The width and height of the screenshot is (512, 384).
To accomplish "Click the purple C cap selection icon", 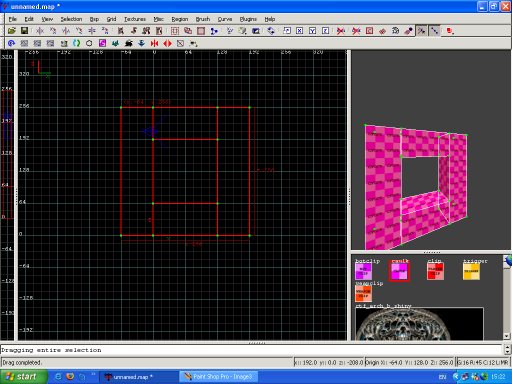I will tap(102, 43).
